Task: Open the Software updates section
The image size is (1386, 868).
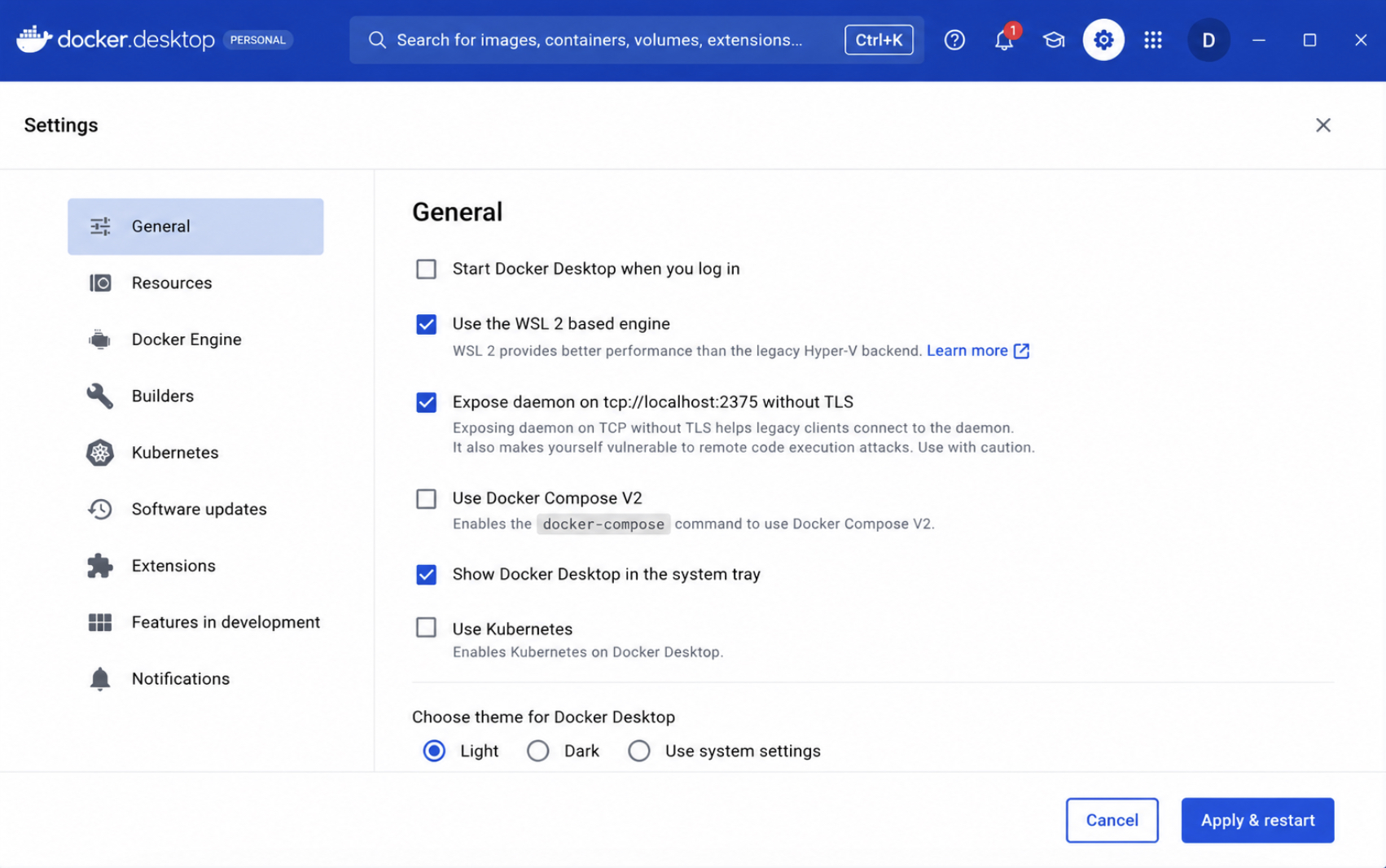Action: click(x=195, y=509)
